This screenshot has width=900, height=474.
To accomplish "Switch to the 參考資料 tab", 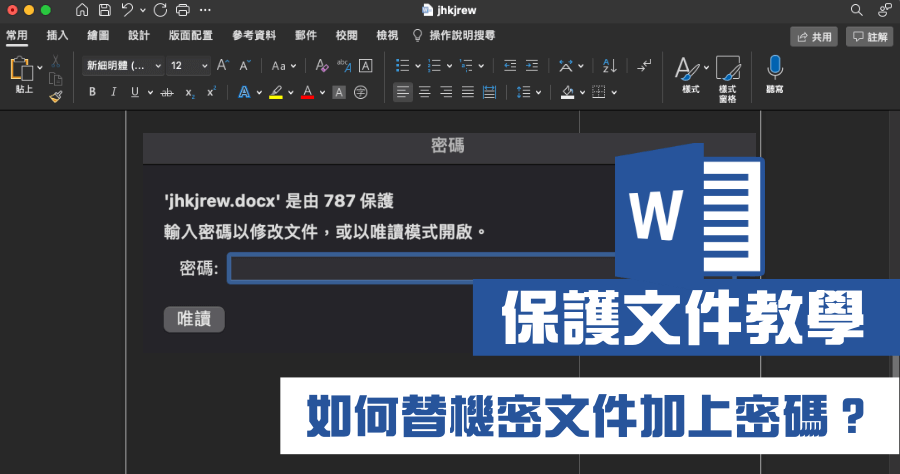I will pos(254,36).
